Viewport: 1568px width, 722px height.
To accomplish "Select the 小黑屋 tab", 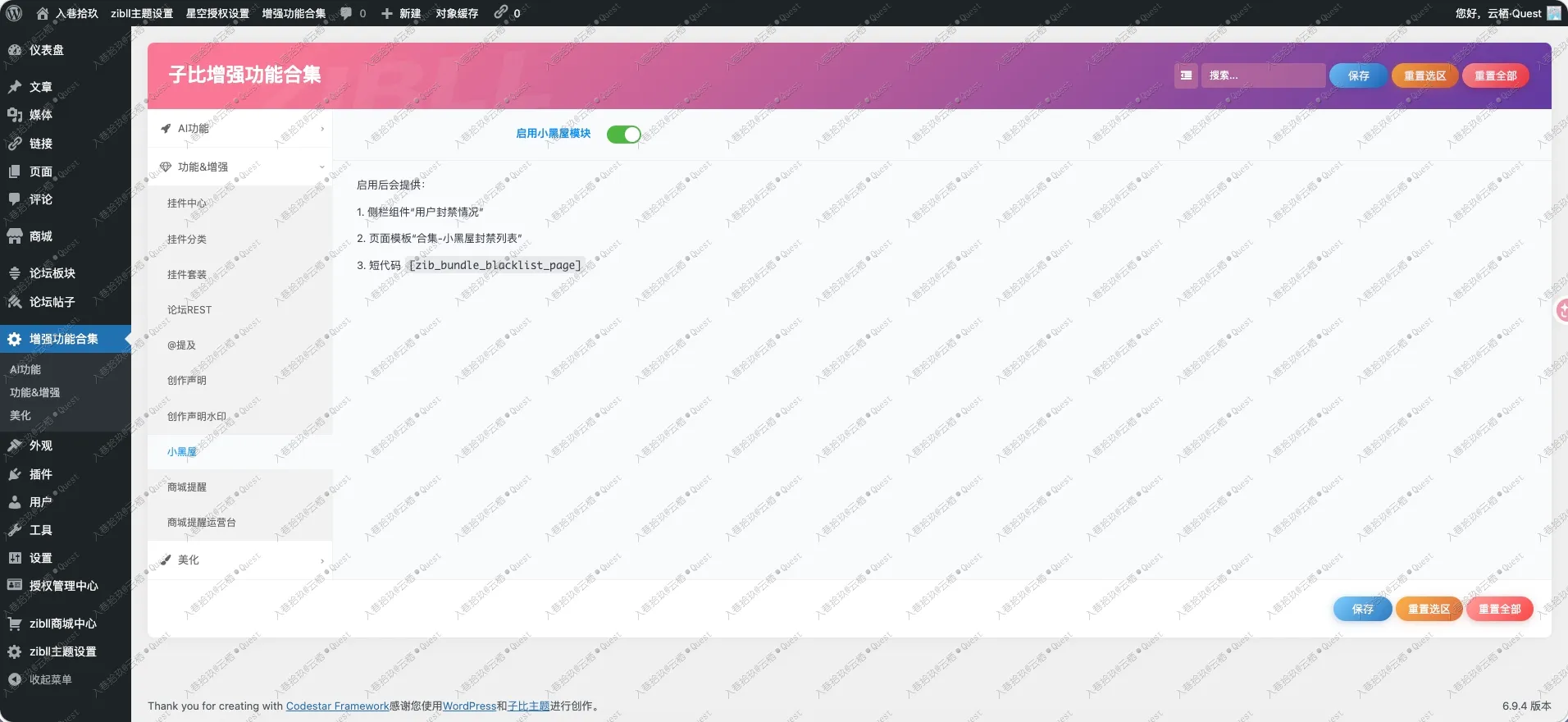I will point(240,452).
